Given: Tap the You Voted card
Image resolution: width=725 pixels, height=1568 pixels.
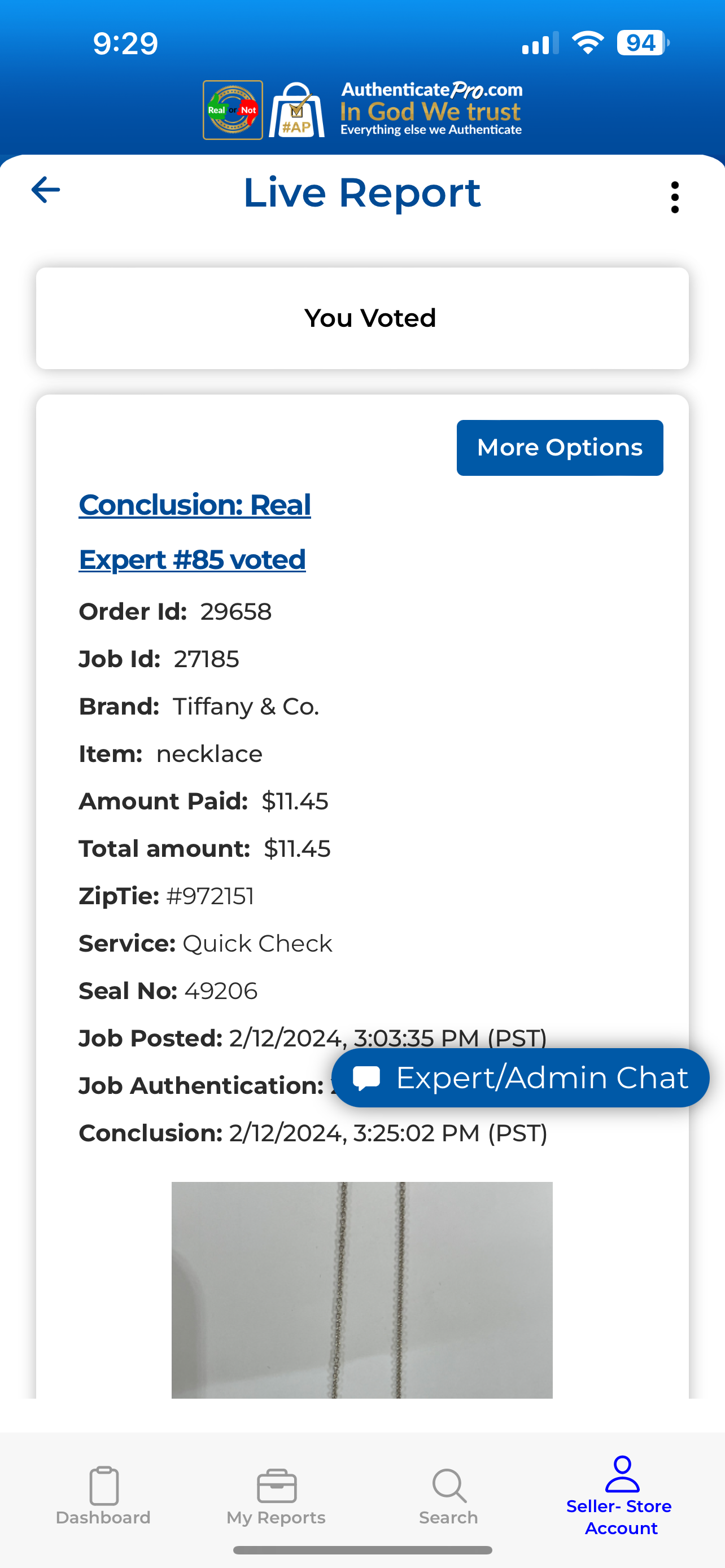Looking at the screenshot, I should (362, 318).
